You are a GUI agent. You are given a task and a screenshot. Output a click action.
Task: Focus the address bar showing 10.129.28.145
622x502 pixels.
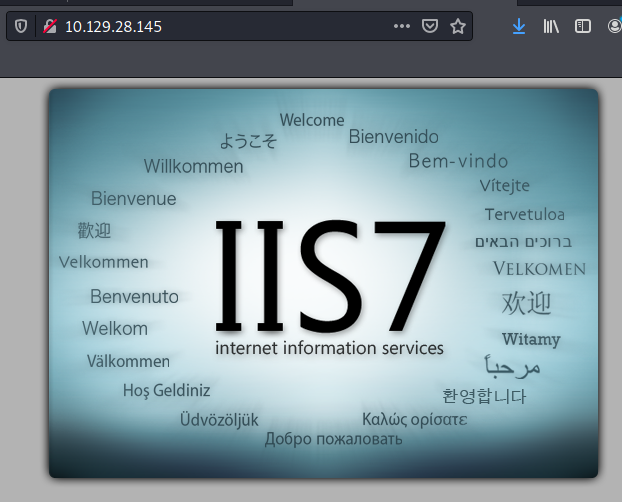click(x=220, y=27)
